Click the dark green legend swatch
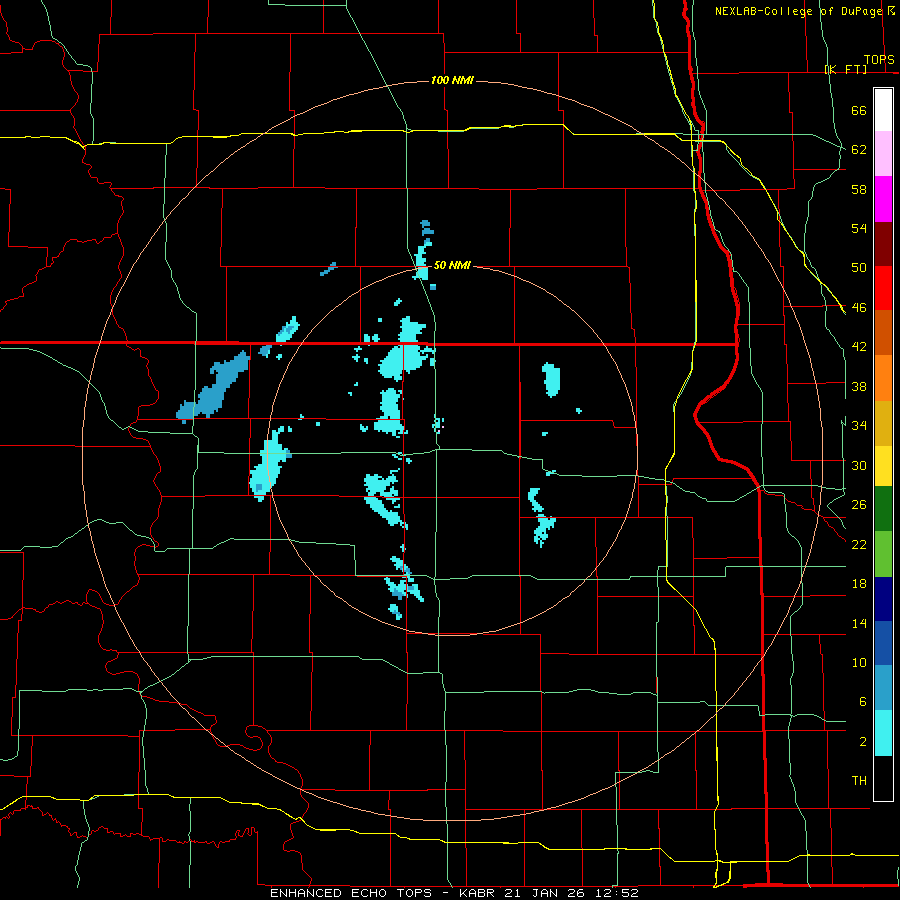Image resolution: width=900 pixels, height=900 pixels. pyautogui.click(x=883, y=509)
